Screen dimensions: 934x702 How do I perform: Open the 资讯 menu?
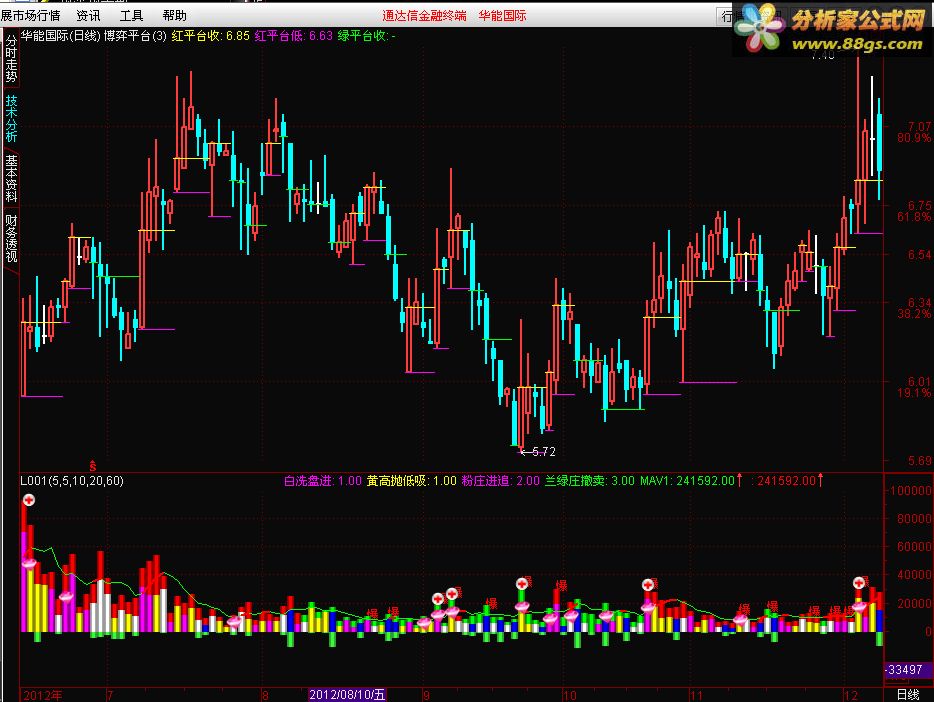[x=88, y=15]
